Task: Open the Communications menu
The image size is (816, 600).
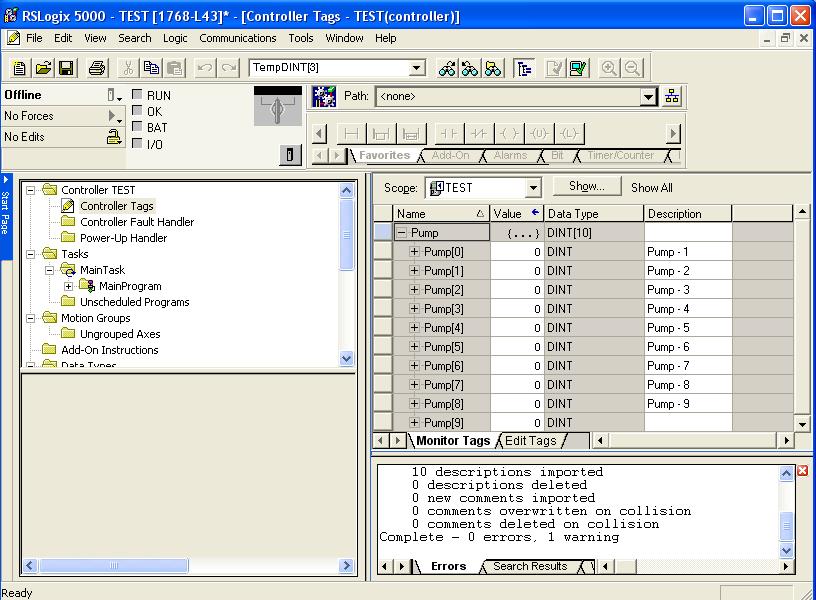Action: 238,38
